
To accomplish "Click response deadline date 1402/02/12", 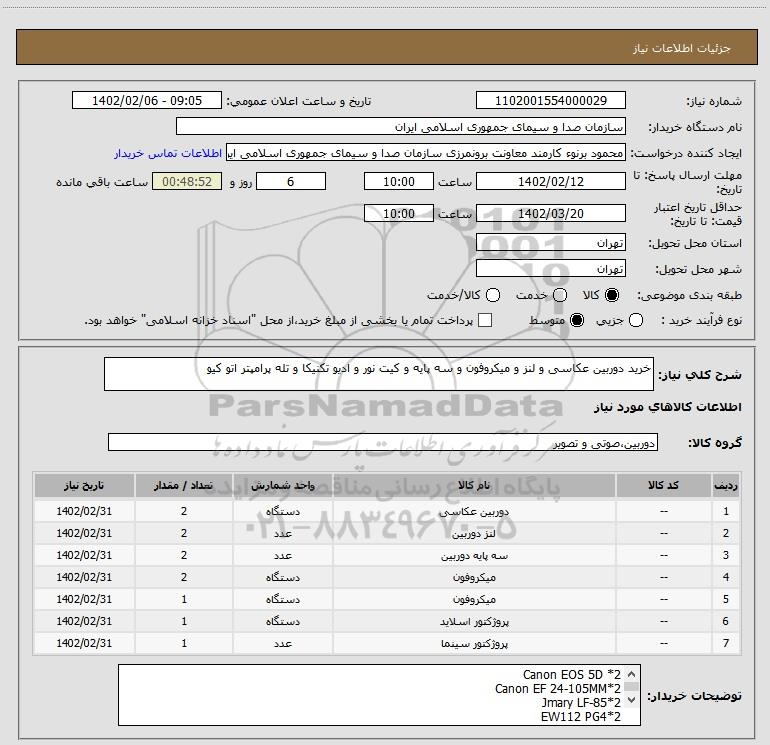I will 550,181.
